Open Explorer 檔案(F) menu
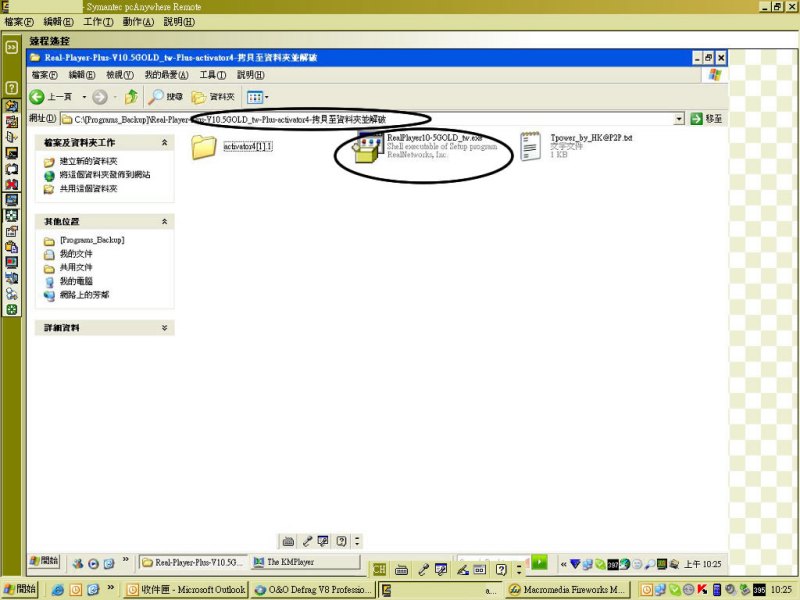800x600 pixels. coord(44,75)
